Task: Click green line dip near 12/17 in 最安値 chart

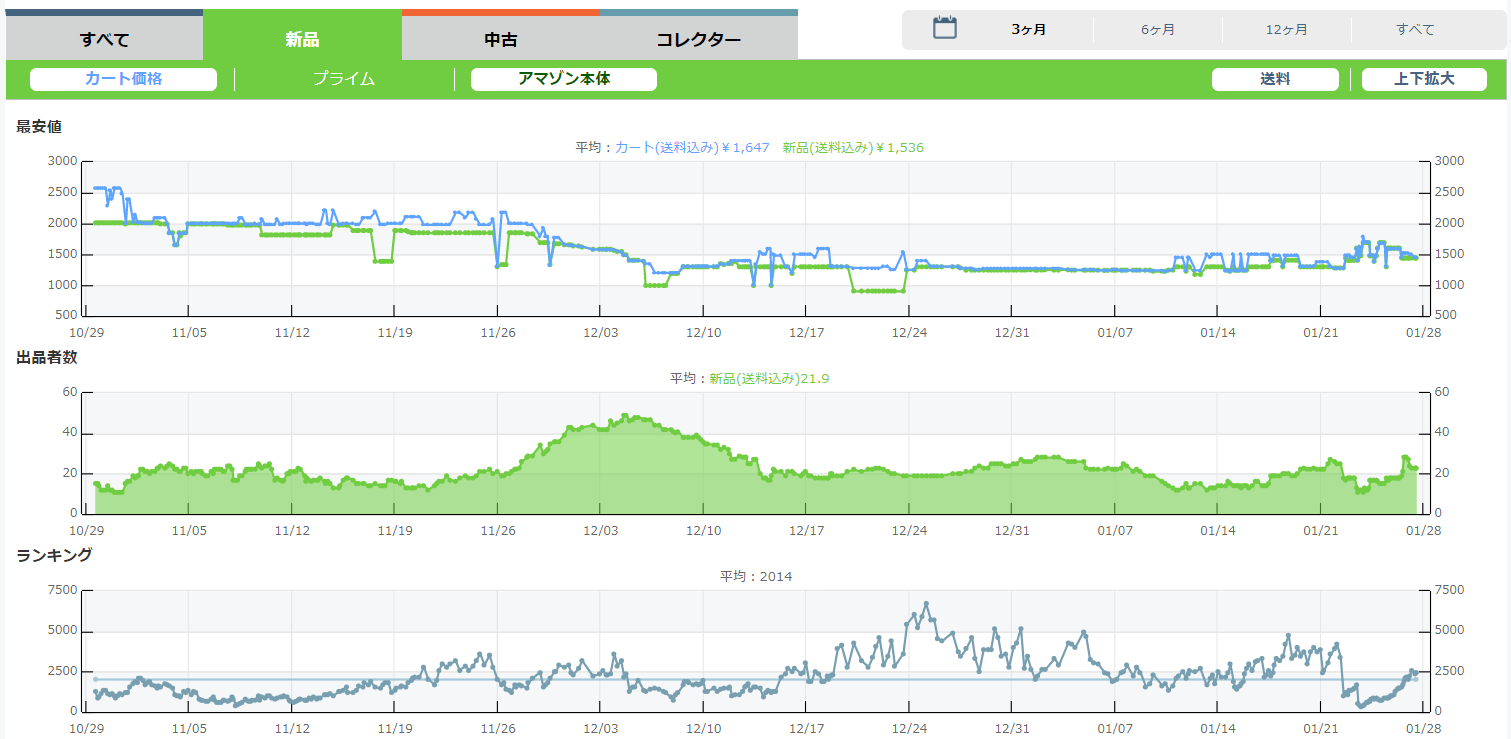Action: [x=878, y=291]
